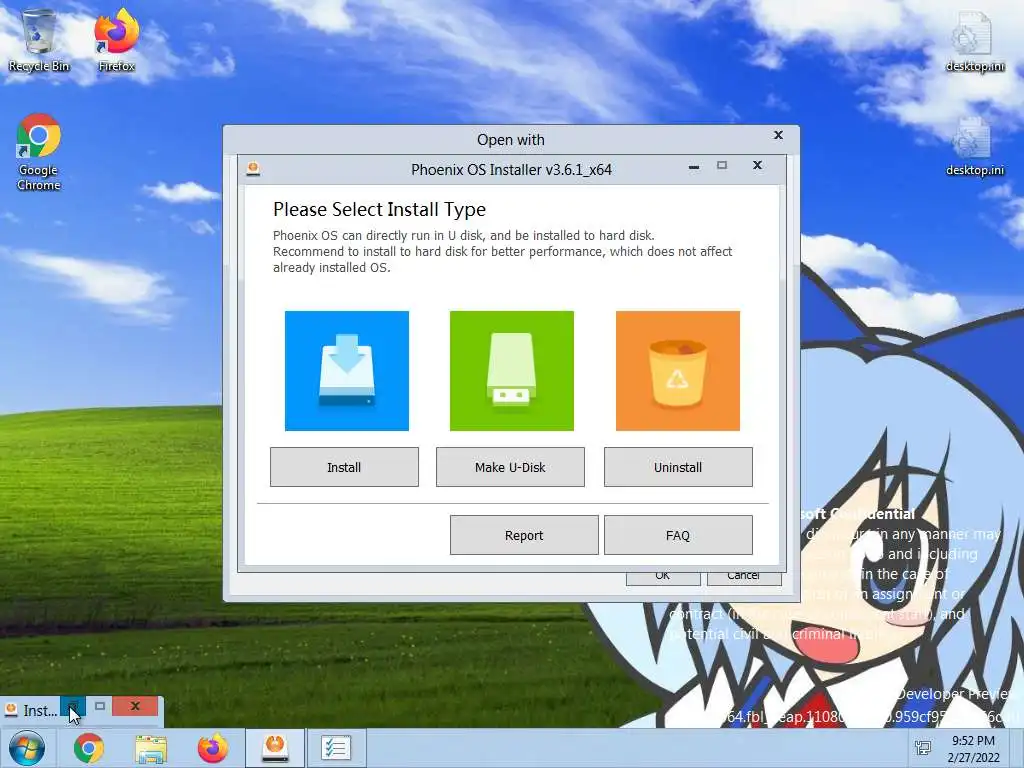
Task: Click the blue Install to hard disk icon
Action: 347,370
